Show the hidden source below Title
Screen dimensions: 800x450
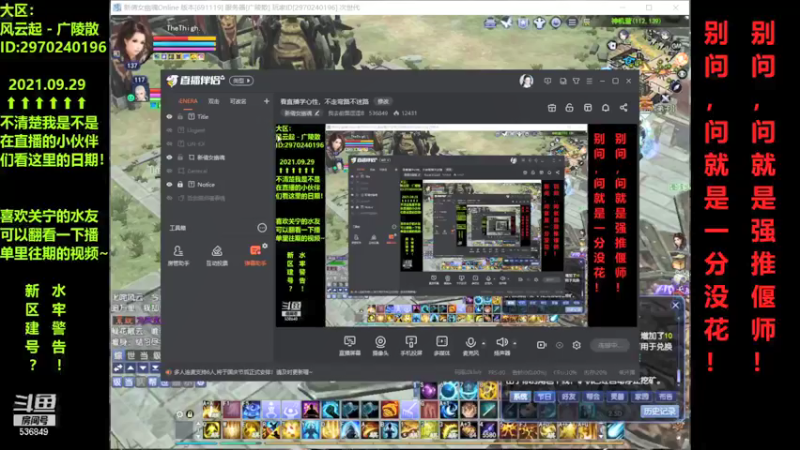coord(169,130)
